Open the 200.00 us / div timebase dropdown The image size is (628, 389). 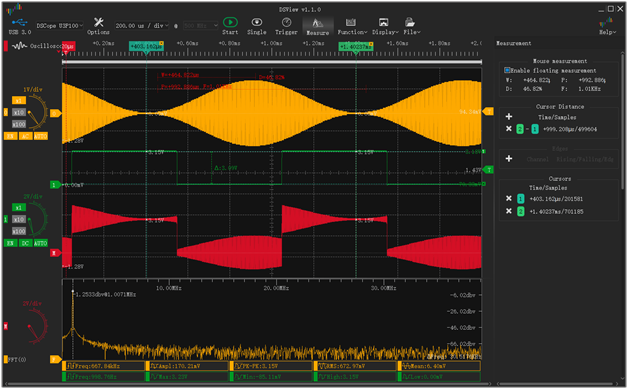[x=142, y=26]
